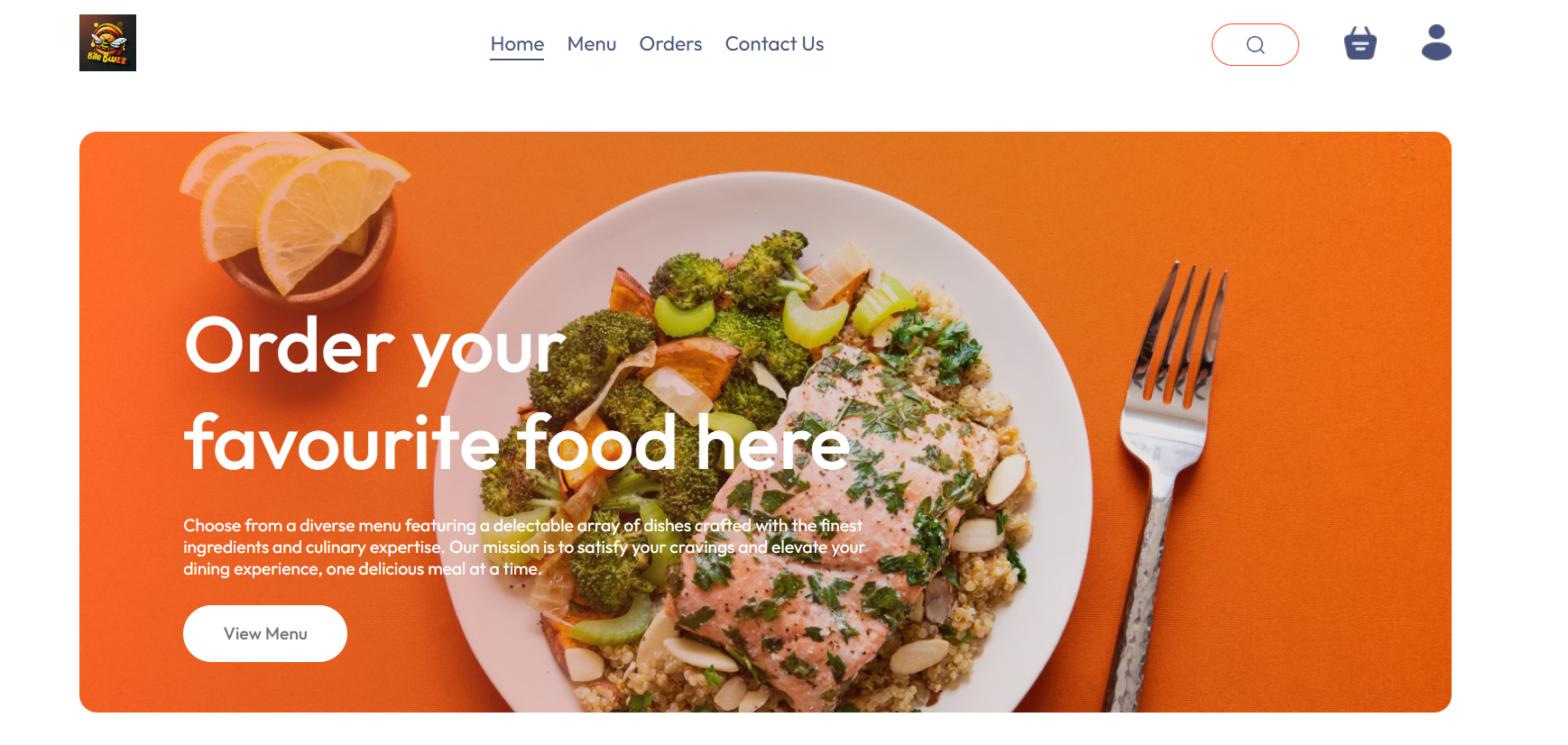Click the Bite Buzz logo

point(107,42)
